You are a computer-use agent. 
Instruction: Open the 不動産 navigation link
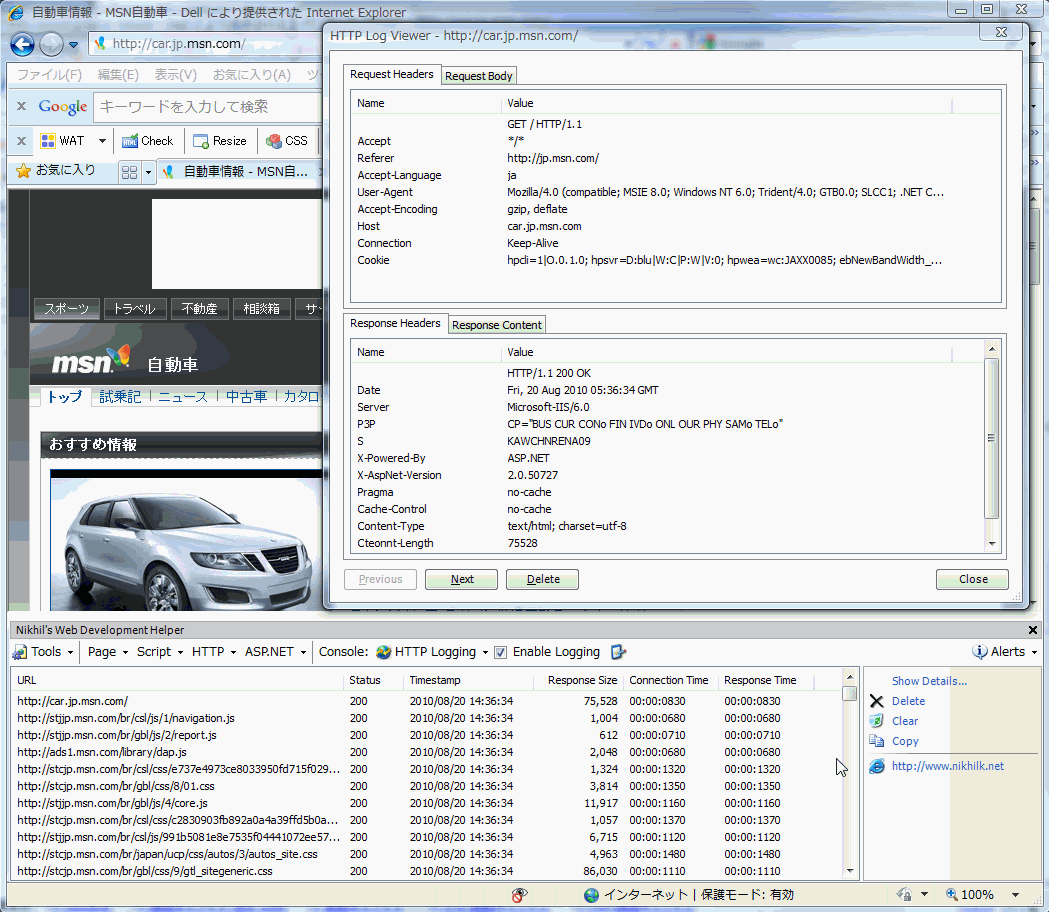click(199, 308)
